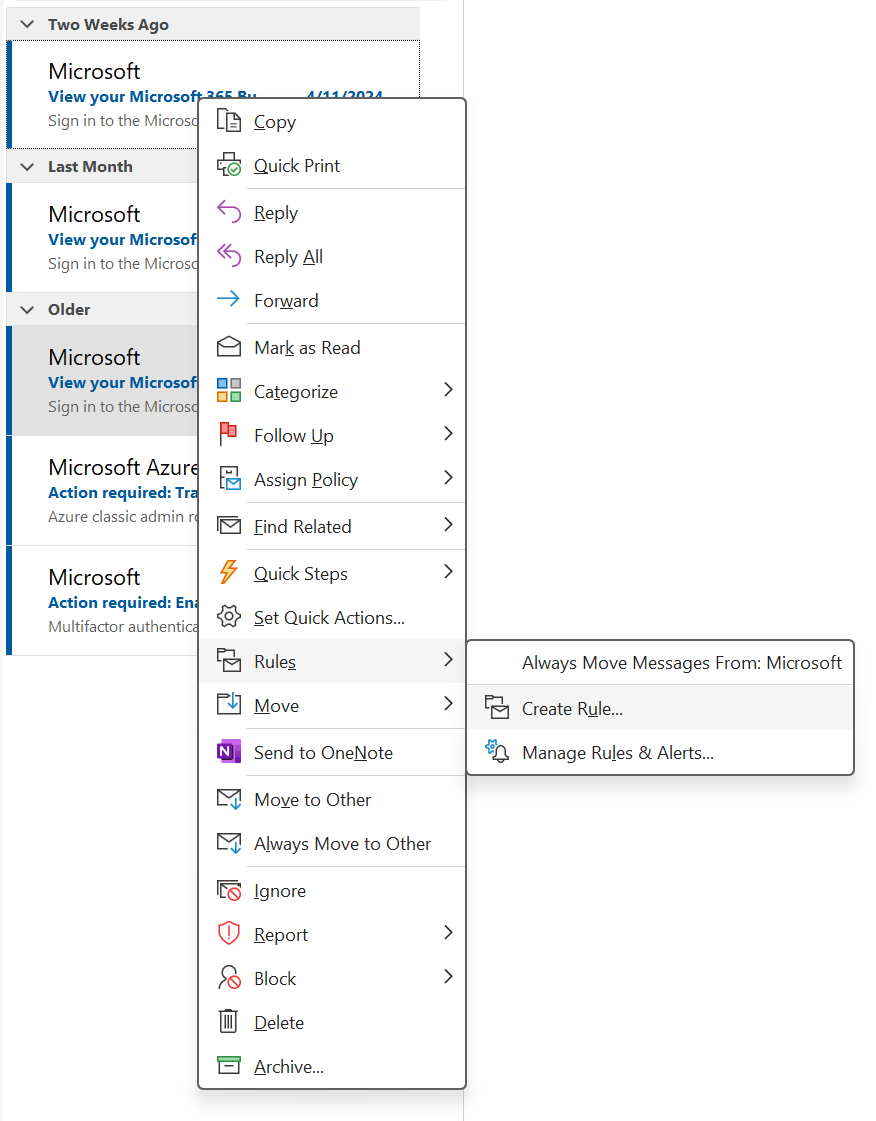
Task: Click the Set Quick Actions gear icon
Action: (229, 616)
